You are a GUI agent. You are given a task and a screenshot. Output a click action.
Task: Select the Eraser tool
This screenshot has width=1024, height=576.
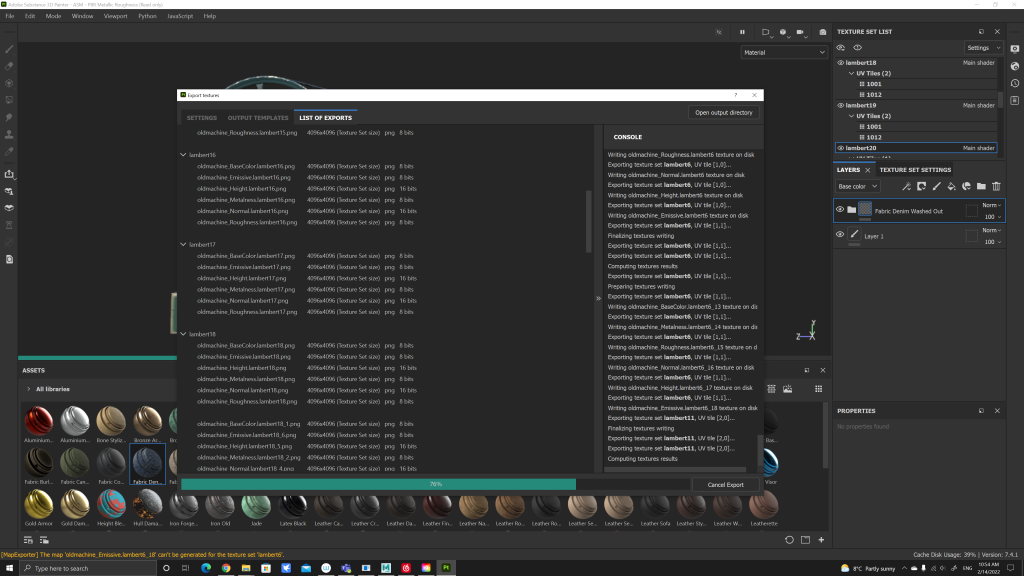tap(9, 66)
